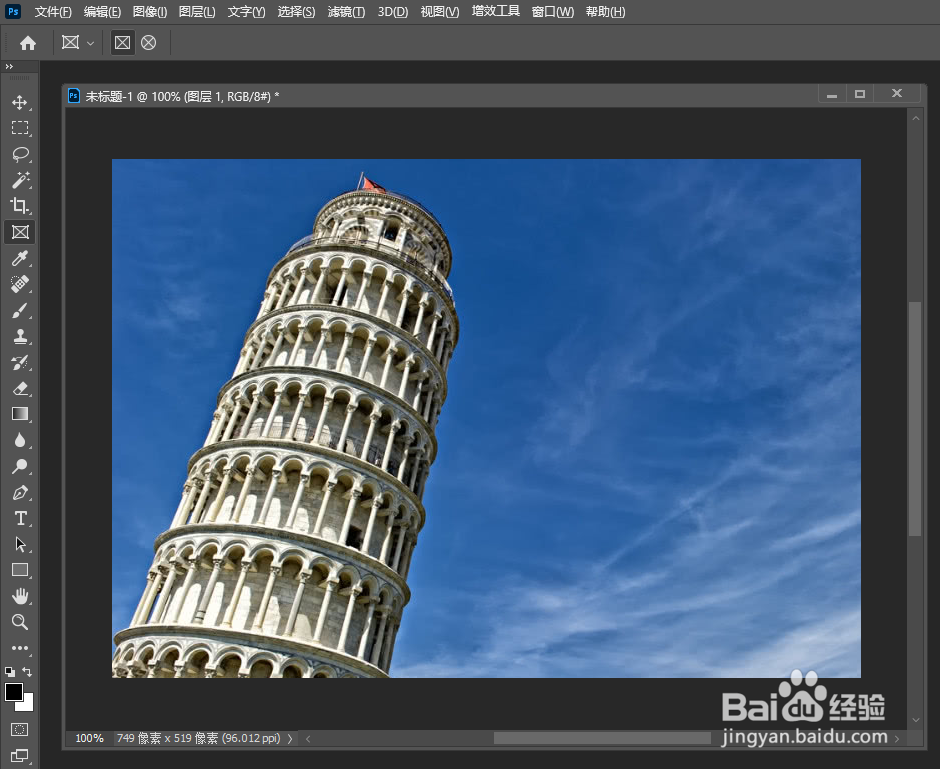Screen dimensions: 940x769
Task: Minimize the 未标题-1 document window
Action: 832,94
